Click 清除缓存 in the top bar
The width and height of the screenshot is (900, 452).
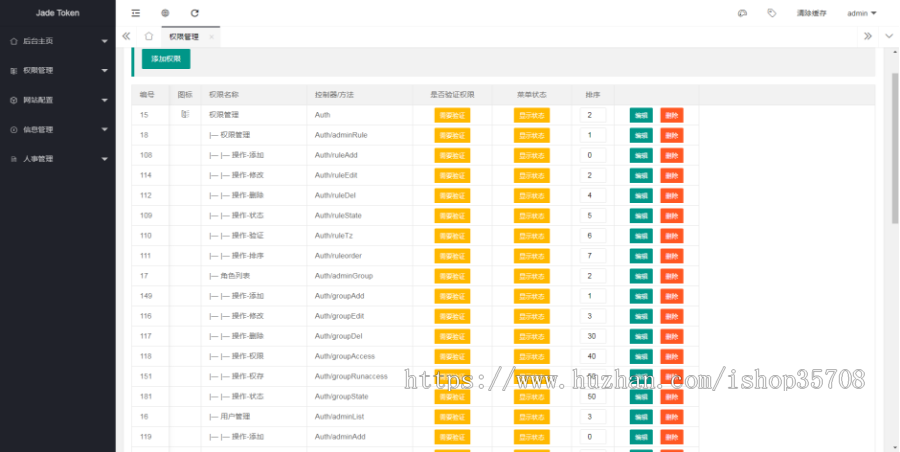(x=811, y=13)
